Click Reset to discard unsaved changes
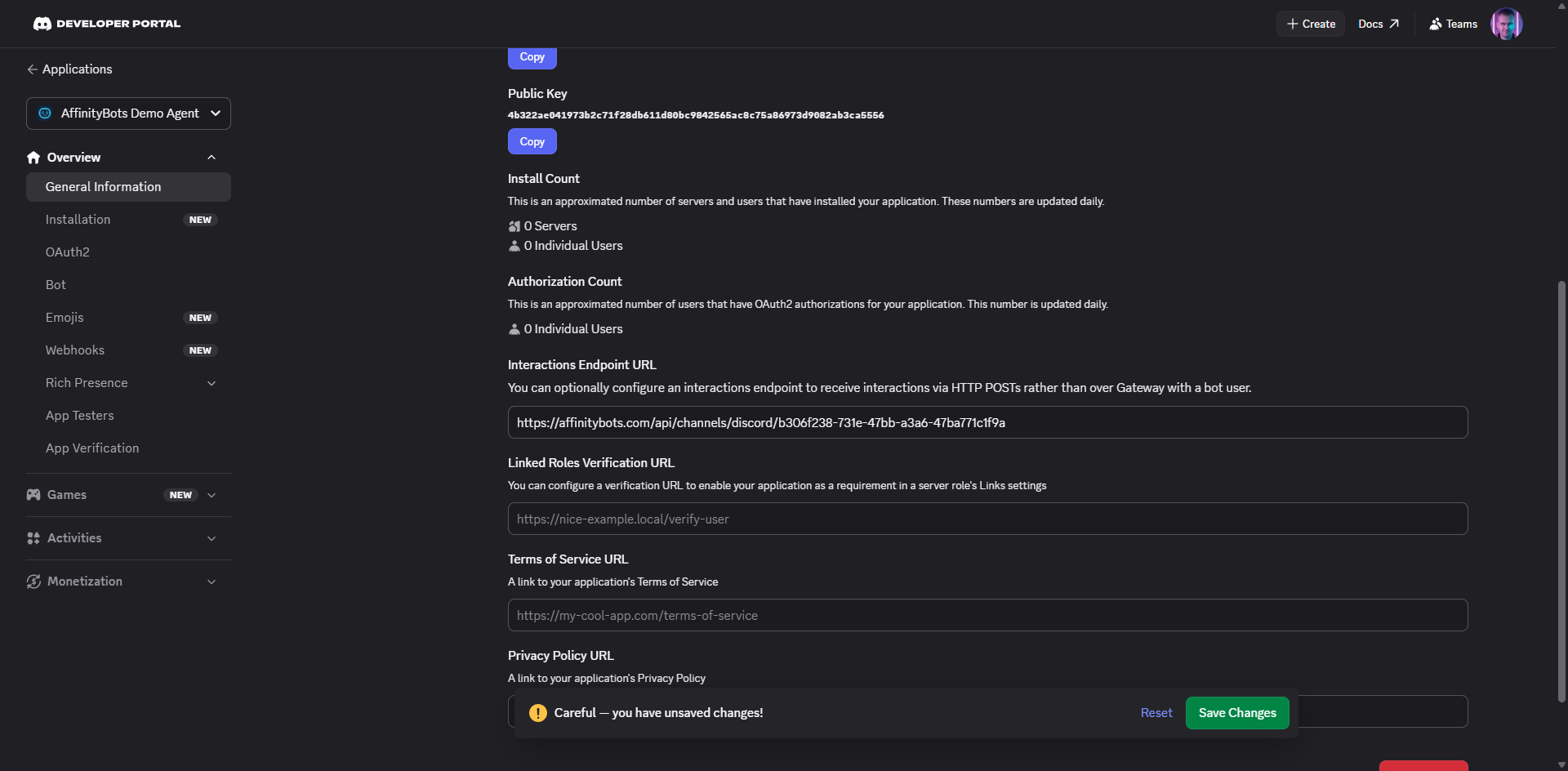 [1156, 712]
